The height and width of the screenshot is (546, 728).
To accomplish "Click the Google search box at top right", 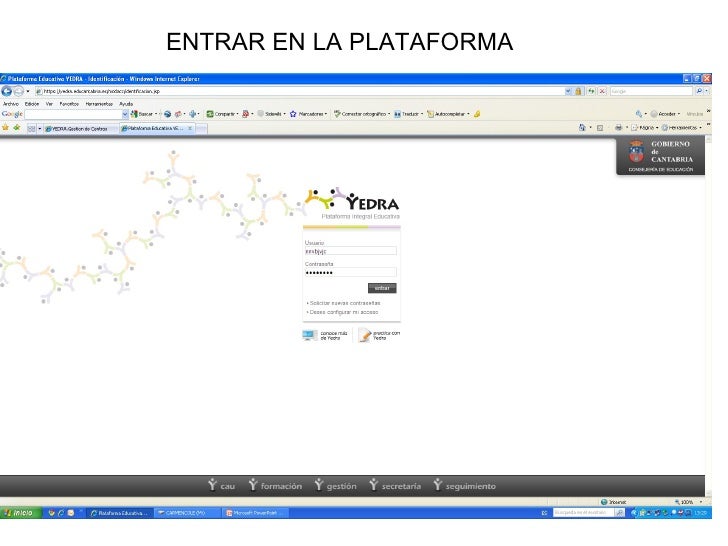I will point(651,91).
